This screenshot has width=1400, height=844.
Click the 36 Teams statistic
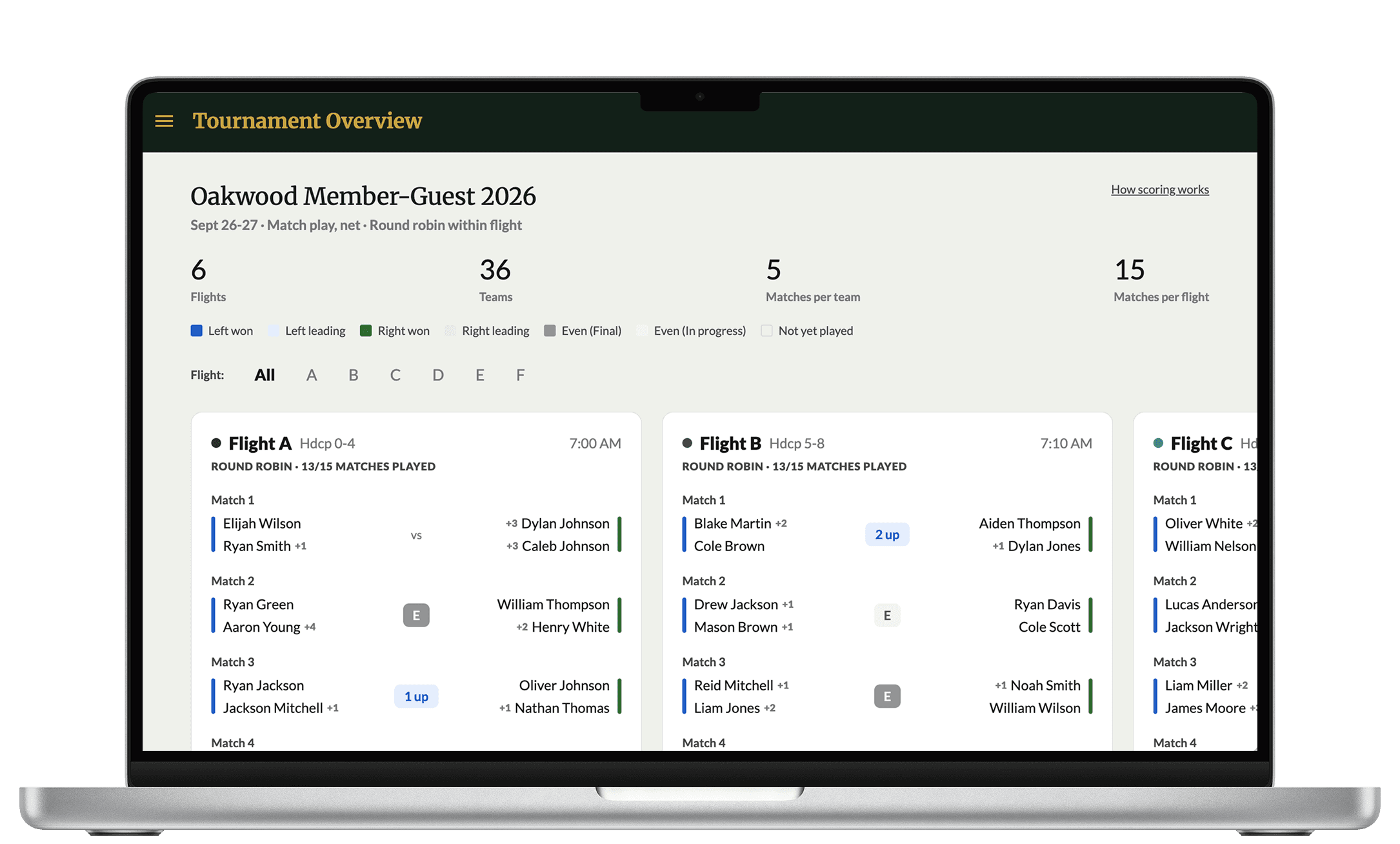(x=495, y=279)
